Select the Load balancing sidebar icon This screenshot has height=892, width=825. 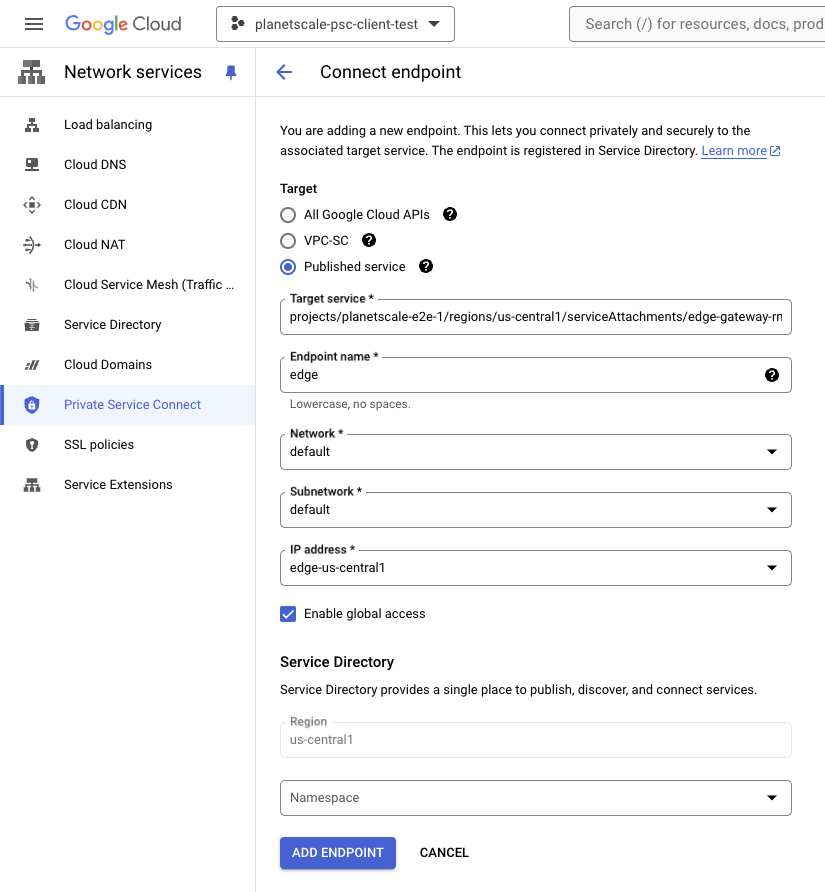point(31,124)
